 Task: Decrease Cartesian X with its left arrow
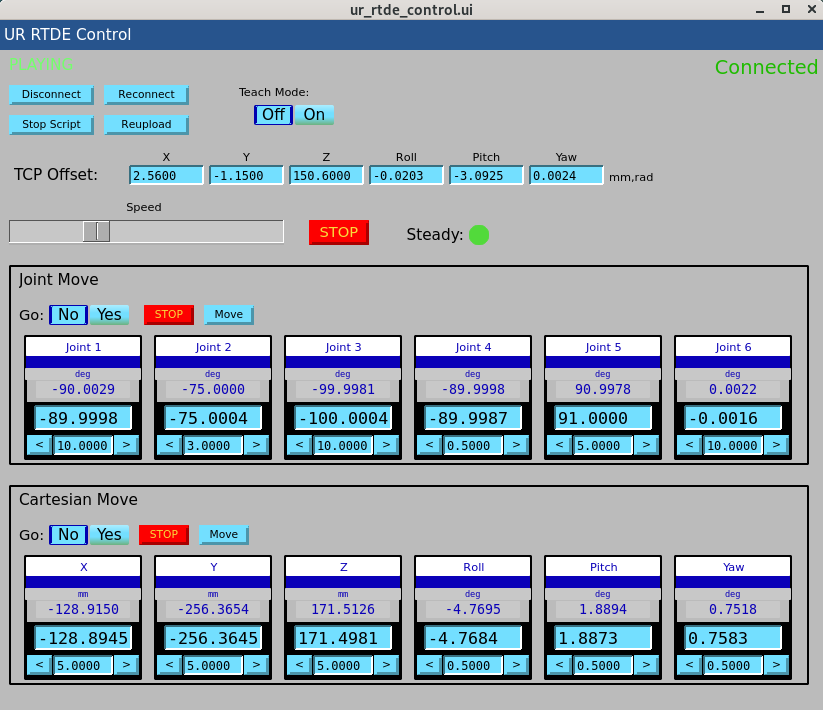(39, 665)
